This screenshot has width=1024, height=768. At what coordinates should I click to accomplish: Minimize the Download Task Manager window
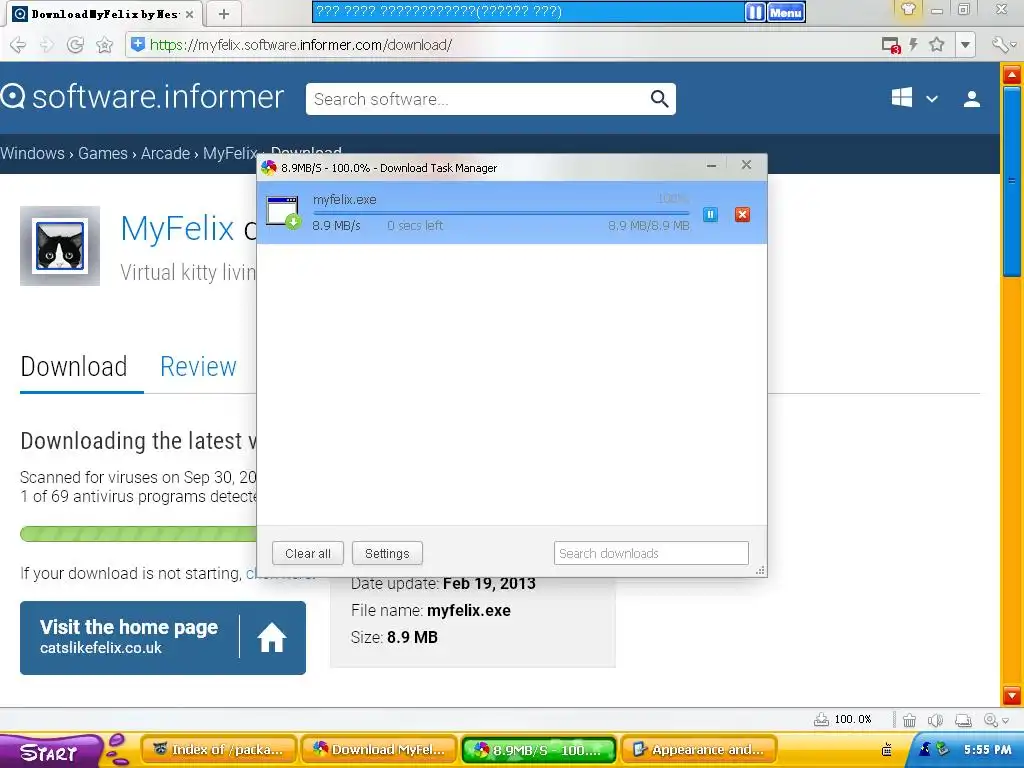[711, 166]
